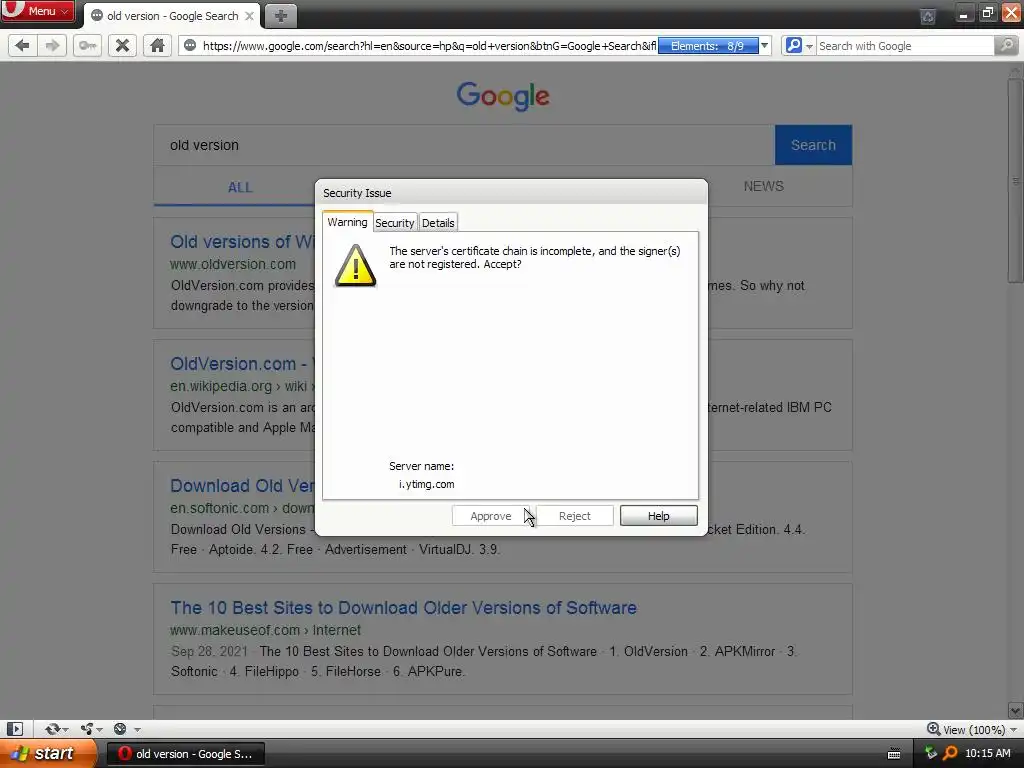Click the orange magnifier tray icon
The image size is (1024, 768).
(950, 754)
